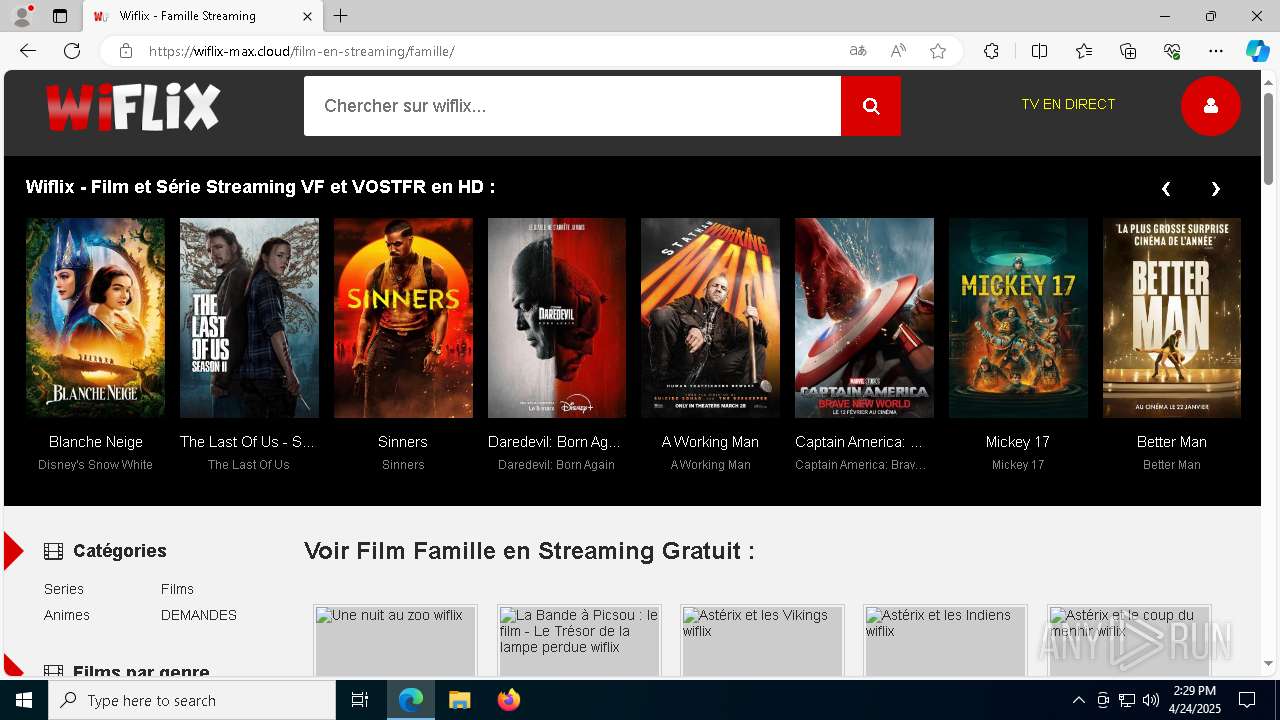Go back to the previous page

(28, 51)
